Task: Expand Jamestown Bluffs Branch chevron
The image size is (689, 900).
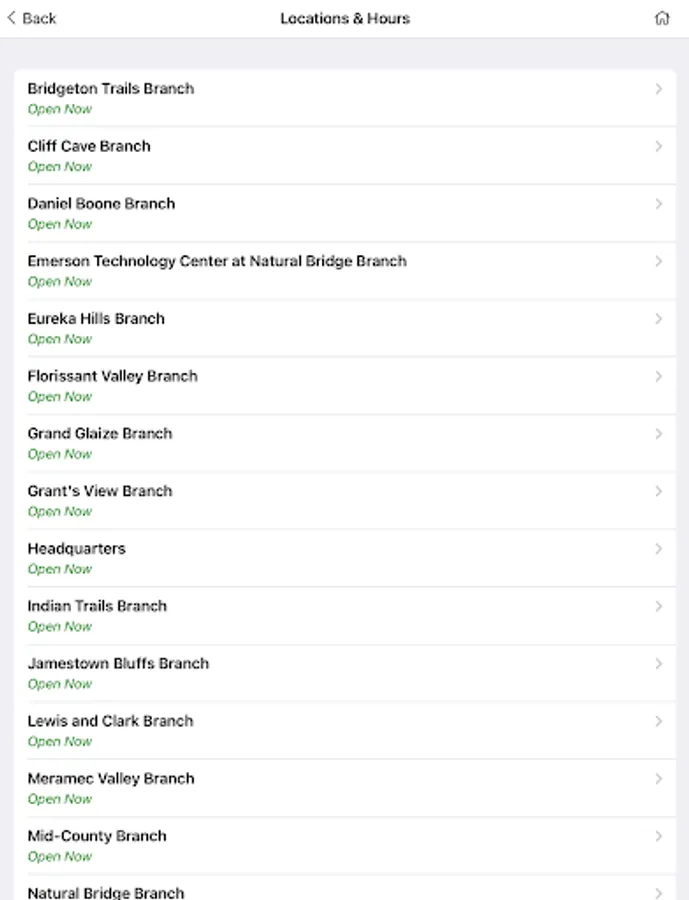Action: click(x=658, y=664)
